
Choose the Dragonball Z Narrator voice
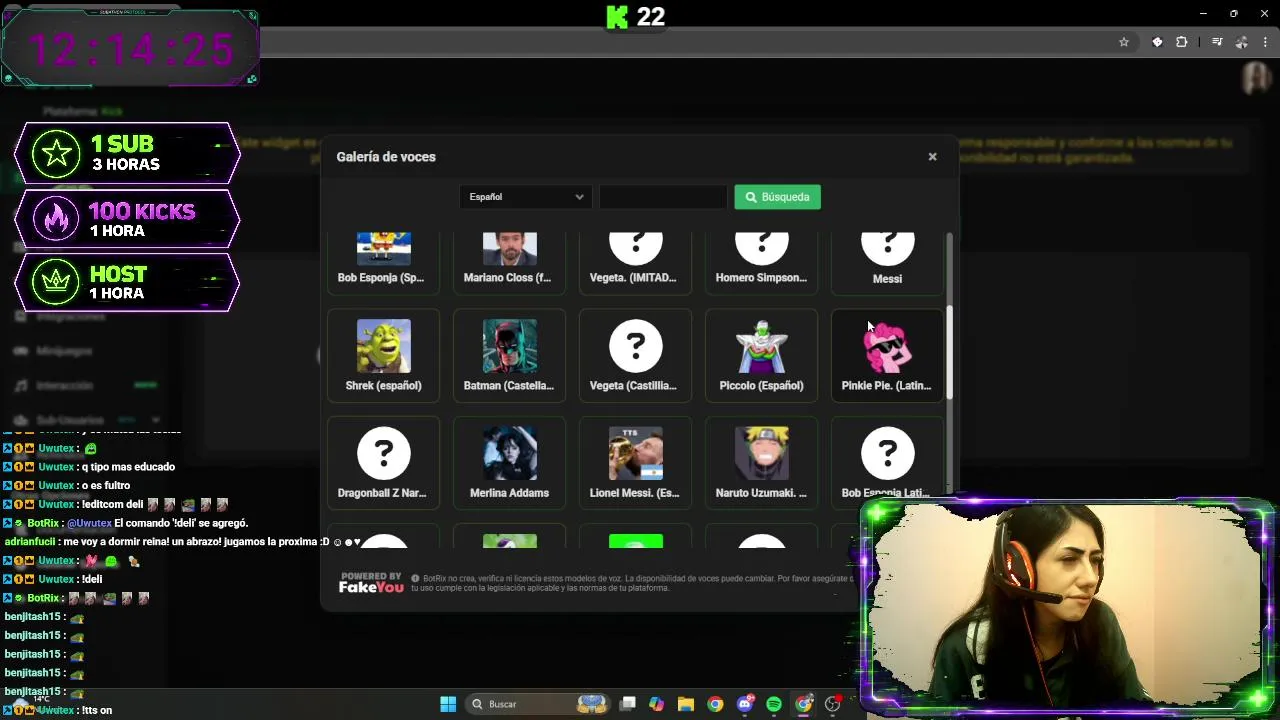click(383, 463)
